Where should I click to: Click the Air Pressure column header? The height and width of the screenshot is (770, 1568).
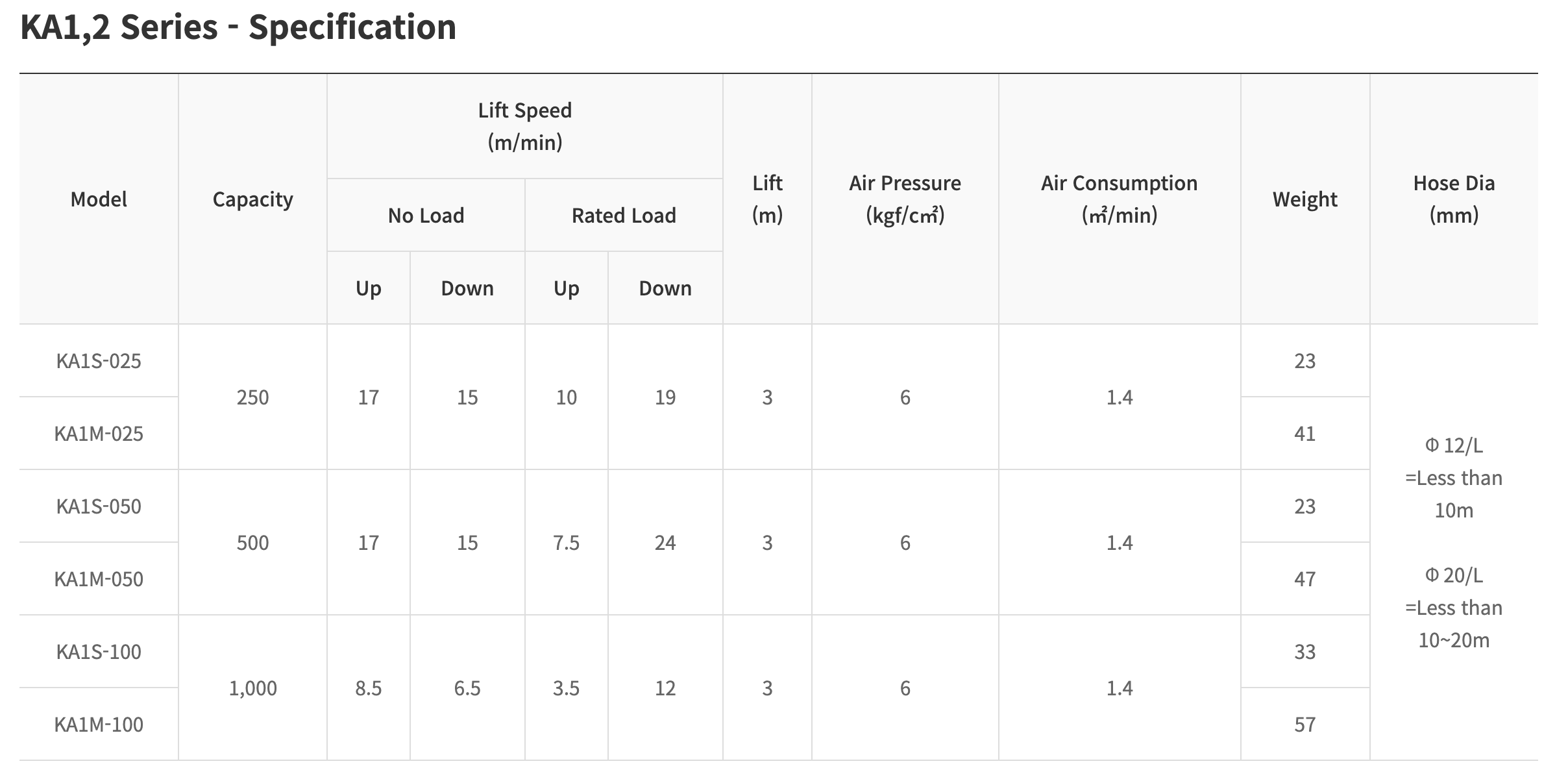coord(905,199)
